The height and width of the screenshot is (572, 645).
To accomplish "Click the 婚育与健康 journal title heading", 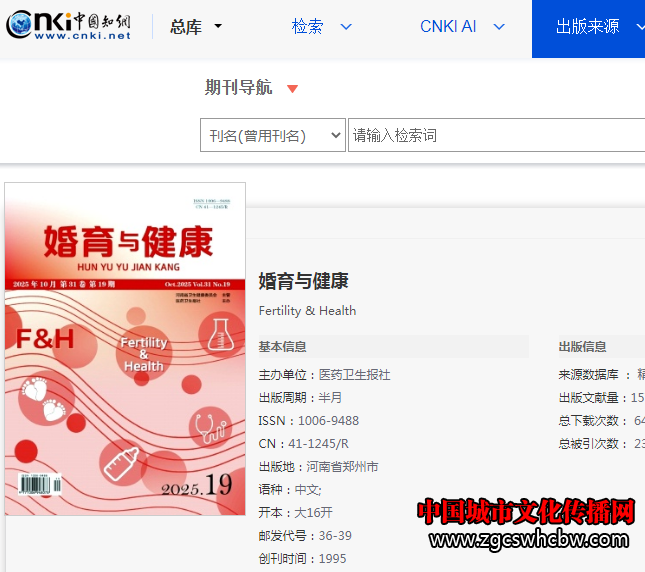I will [303, 281].
